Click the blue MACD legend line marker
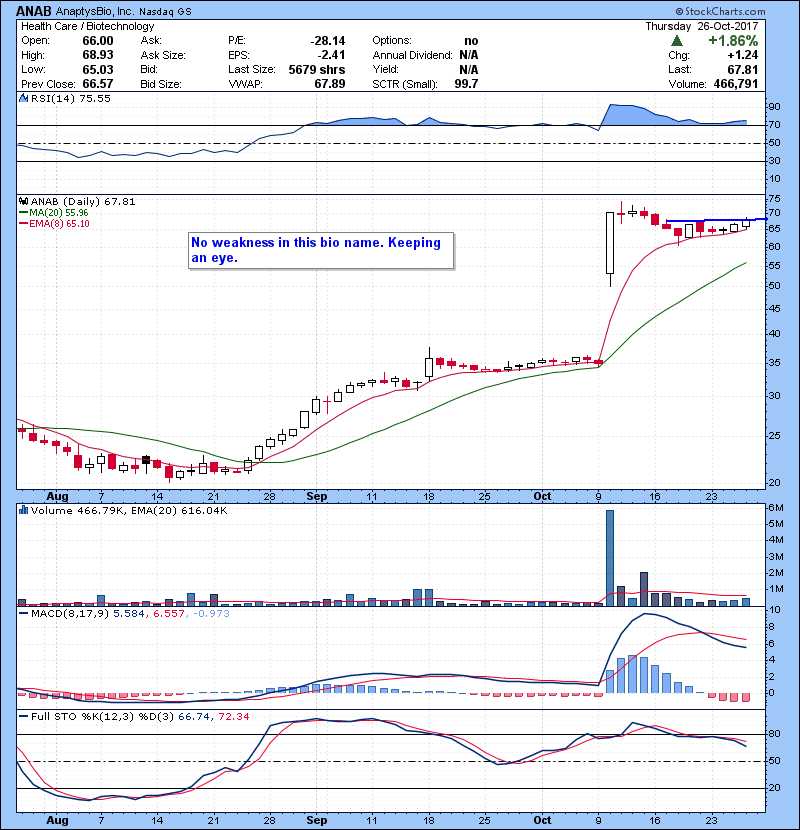800x830 pixels. tap(23, 614)
